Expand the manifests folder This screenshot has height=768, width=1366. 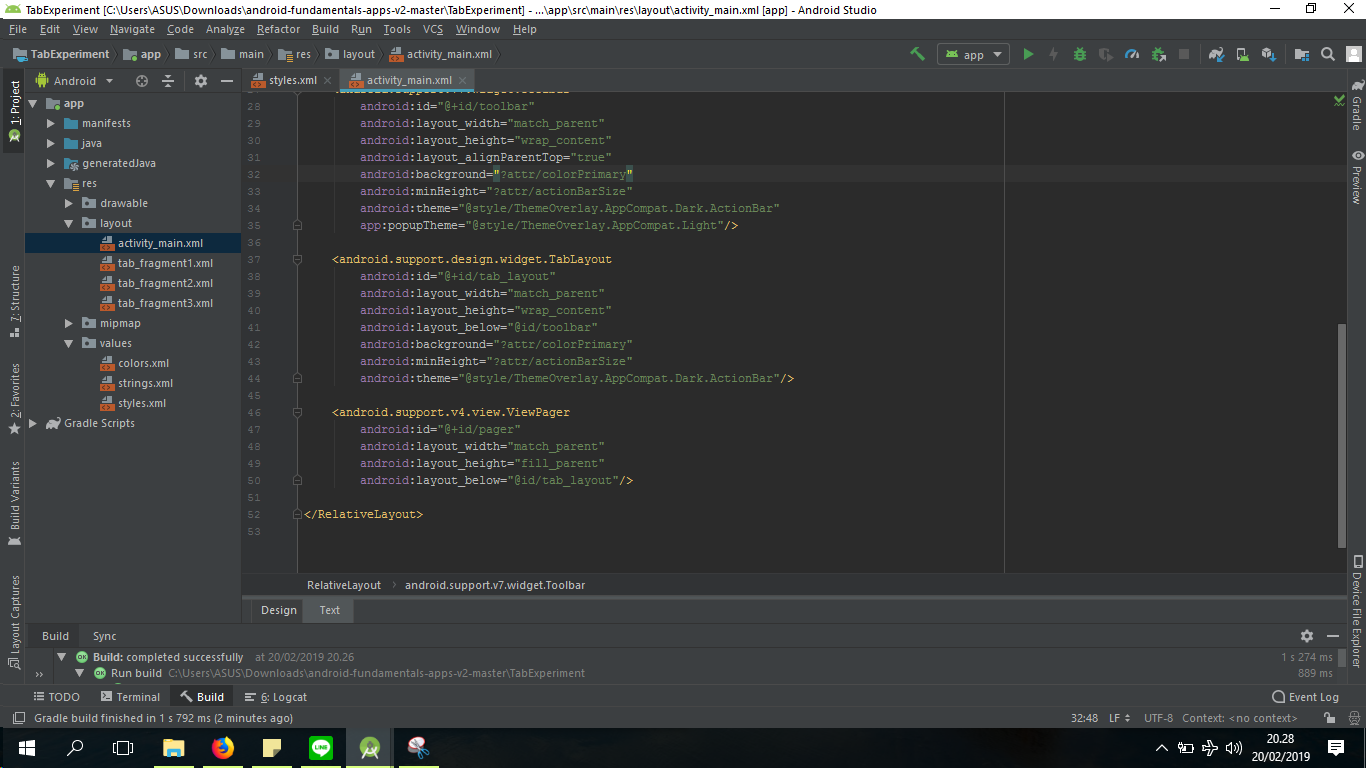(51, 122)
